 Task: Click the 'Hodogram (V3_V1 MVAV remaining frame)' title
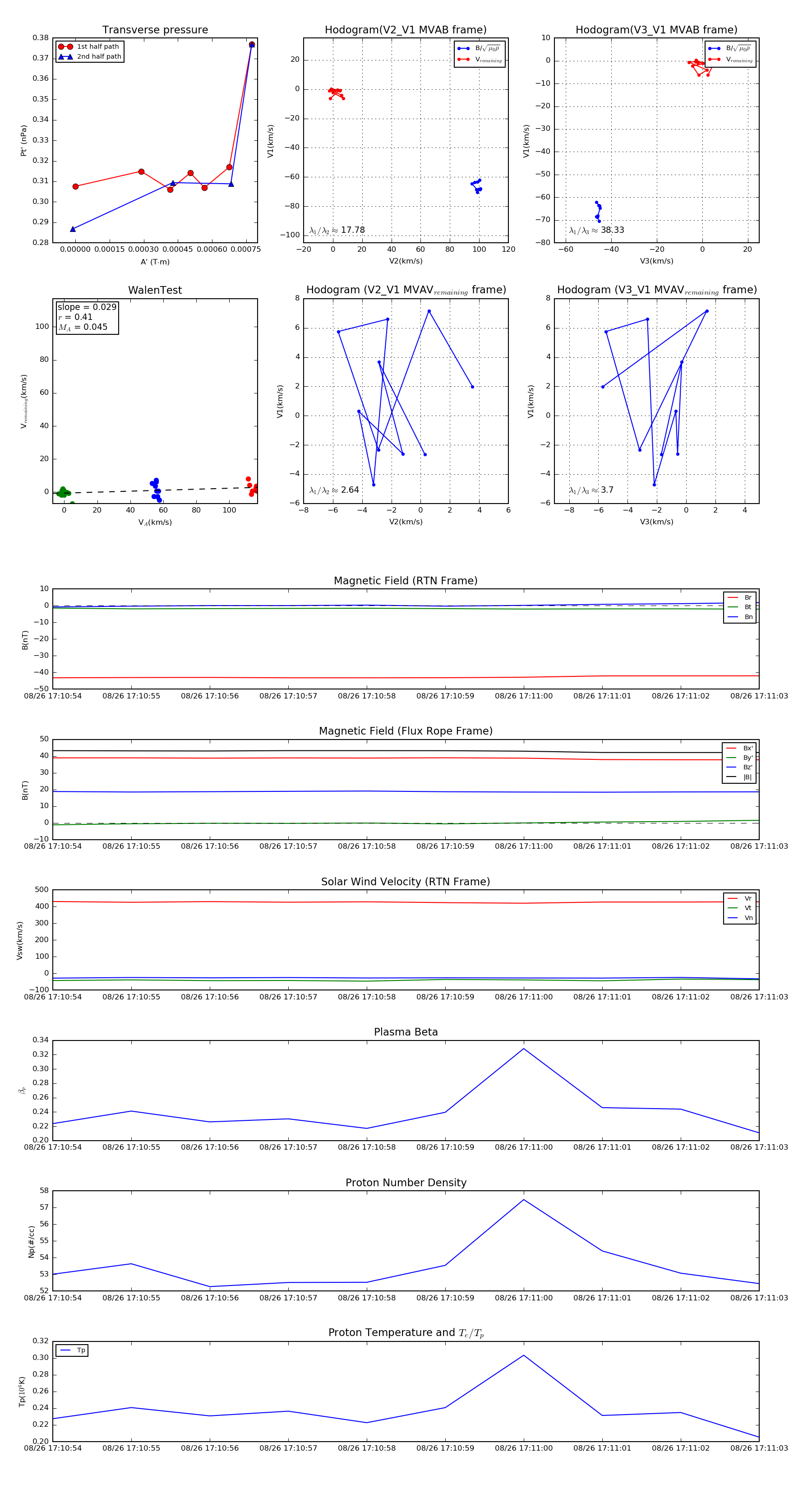tap(656, 290)
